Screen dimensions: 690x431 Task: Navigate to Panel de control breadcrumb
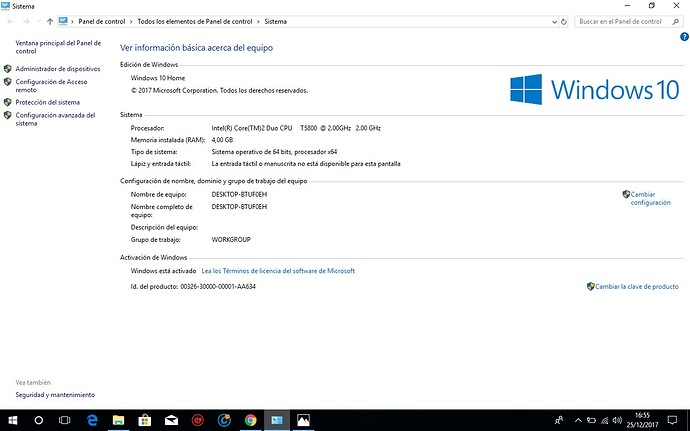[102, 22]
